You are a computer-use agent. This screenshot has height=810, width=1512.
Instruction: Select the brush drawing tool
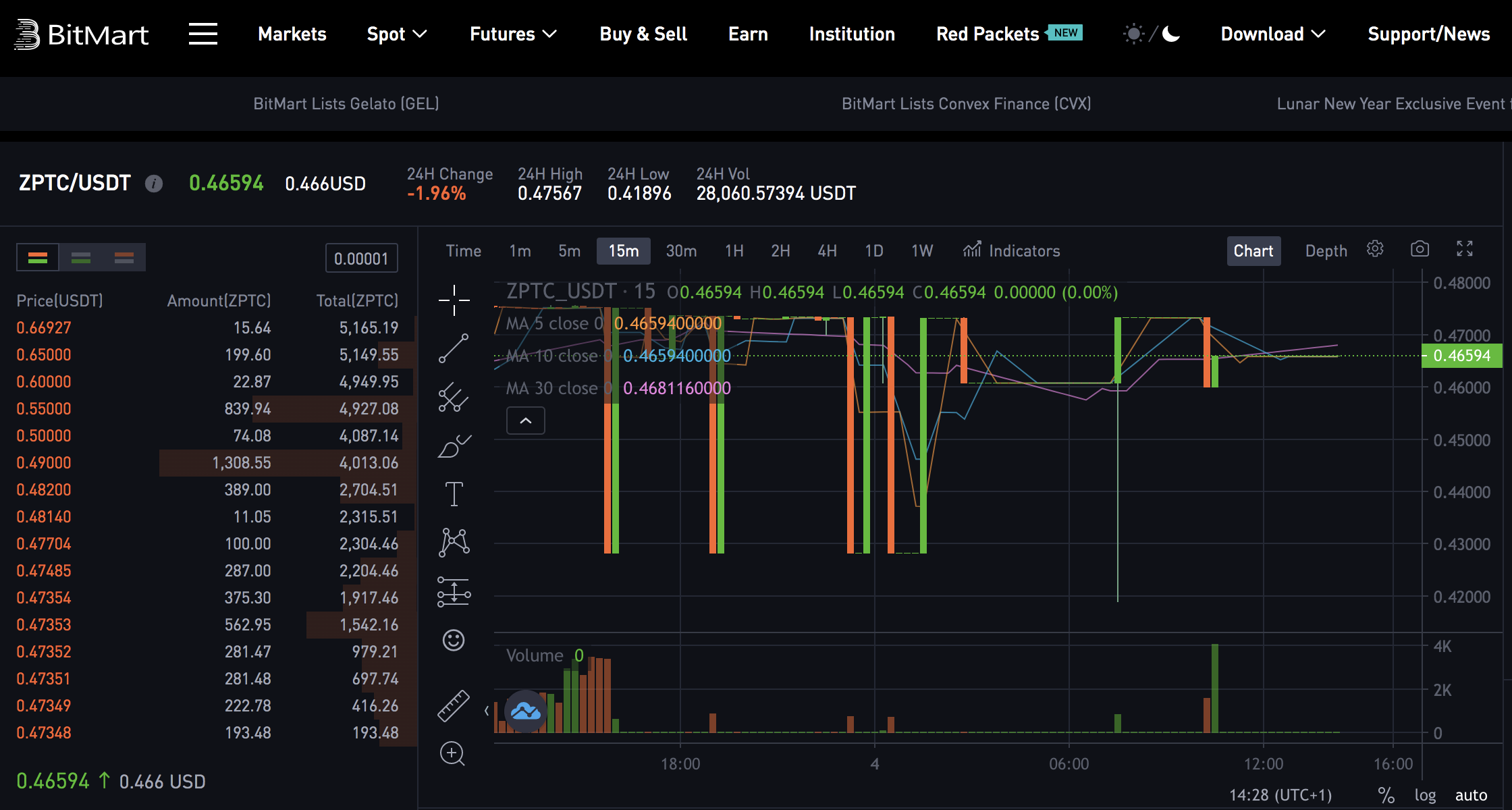454,446
